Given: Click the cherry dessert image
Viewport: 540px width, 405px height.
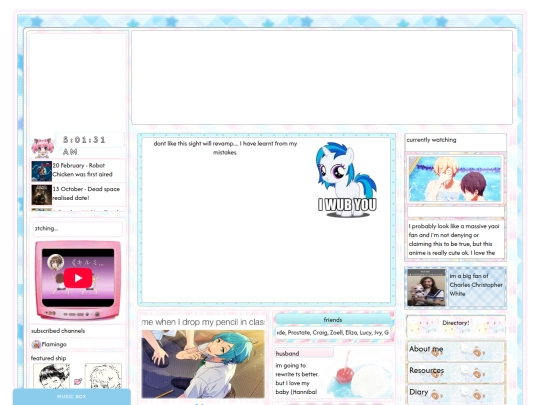Looking at the screenshot, I should [358, 375].
